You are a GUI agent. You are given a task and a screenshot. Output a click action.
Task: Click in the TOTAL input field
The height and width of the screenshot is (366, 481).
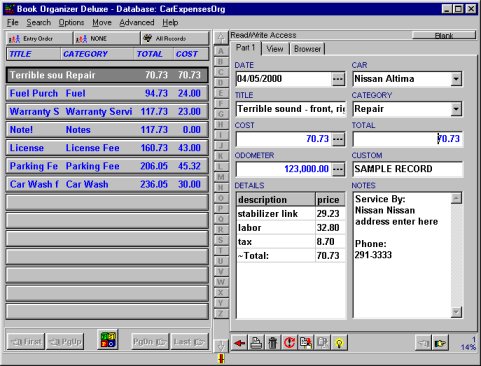click(407, 139)
